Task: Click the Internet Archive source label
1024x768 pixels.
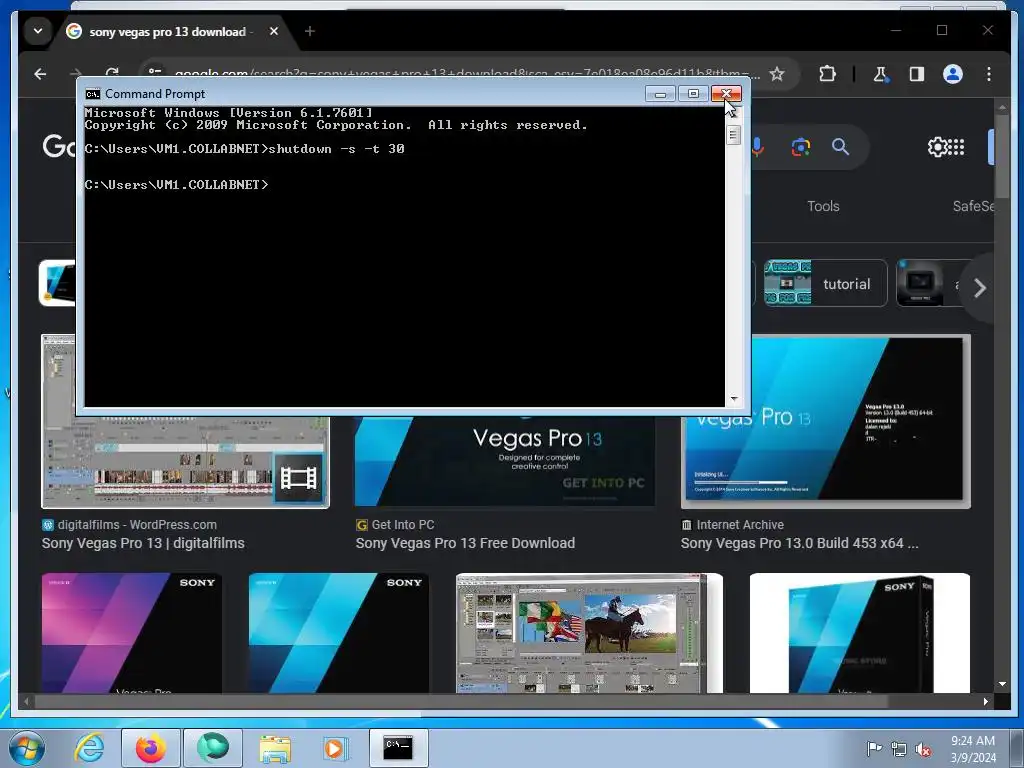Action: (x=739, y=525)
